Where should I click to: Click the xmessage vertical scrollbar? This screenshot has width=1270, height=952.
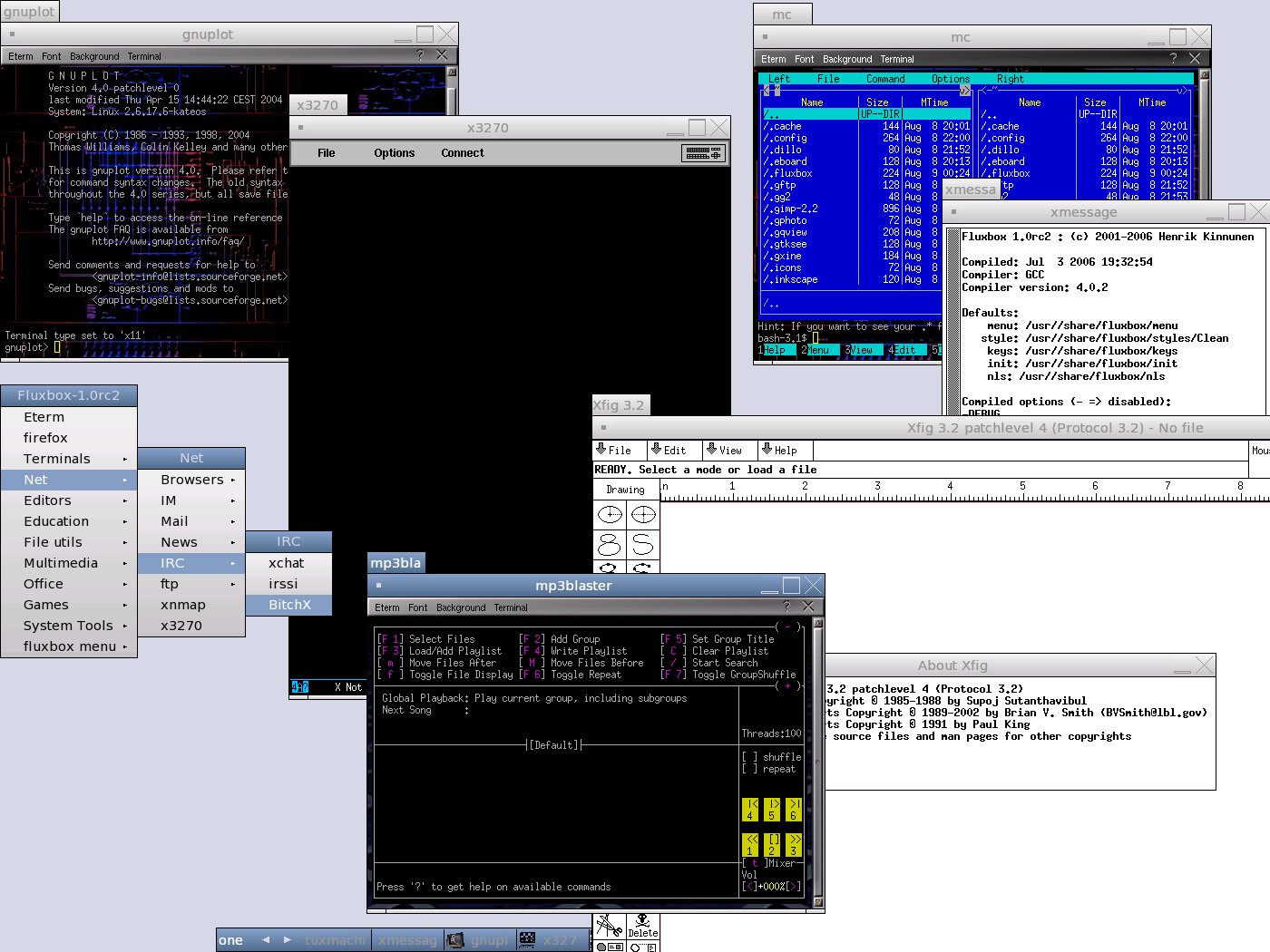[953, 322]
